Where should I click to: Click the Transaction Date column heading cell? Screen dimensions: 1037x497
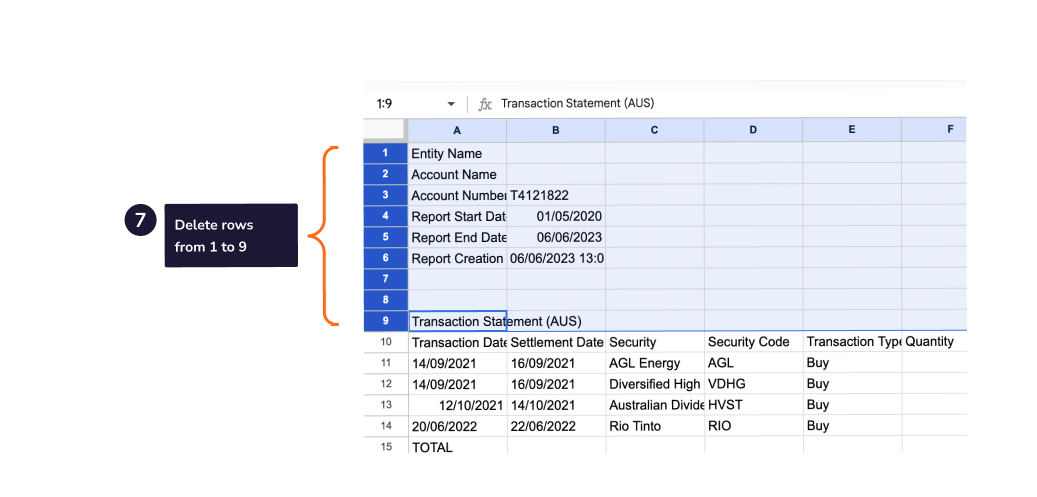pos(458,342)
